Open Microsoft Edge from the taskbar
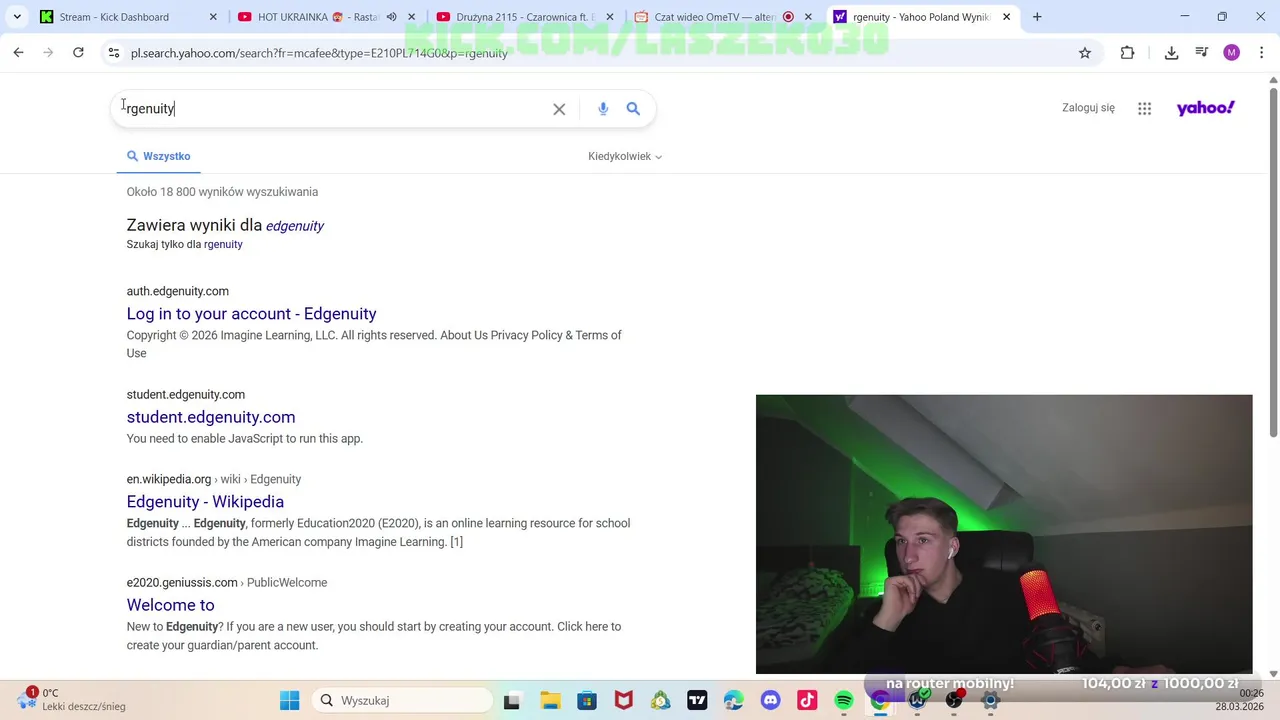Viewport: 1280px width, 720px height. tap(734, 701)
